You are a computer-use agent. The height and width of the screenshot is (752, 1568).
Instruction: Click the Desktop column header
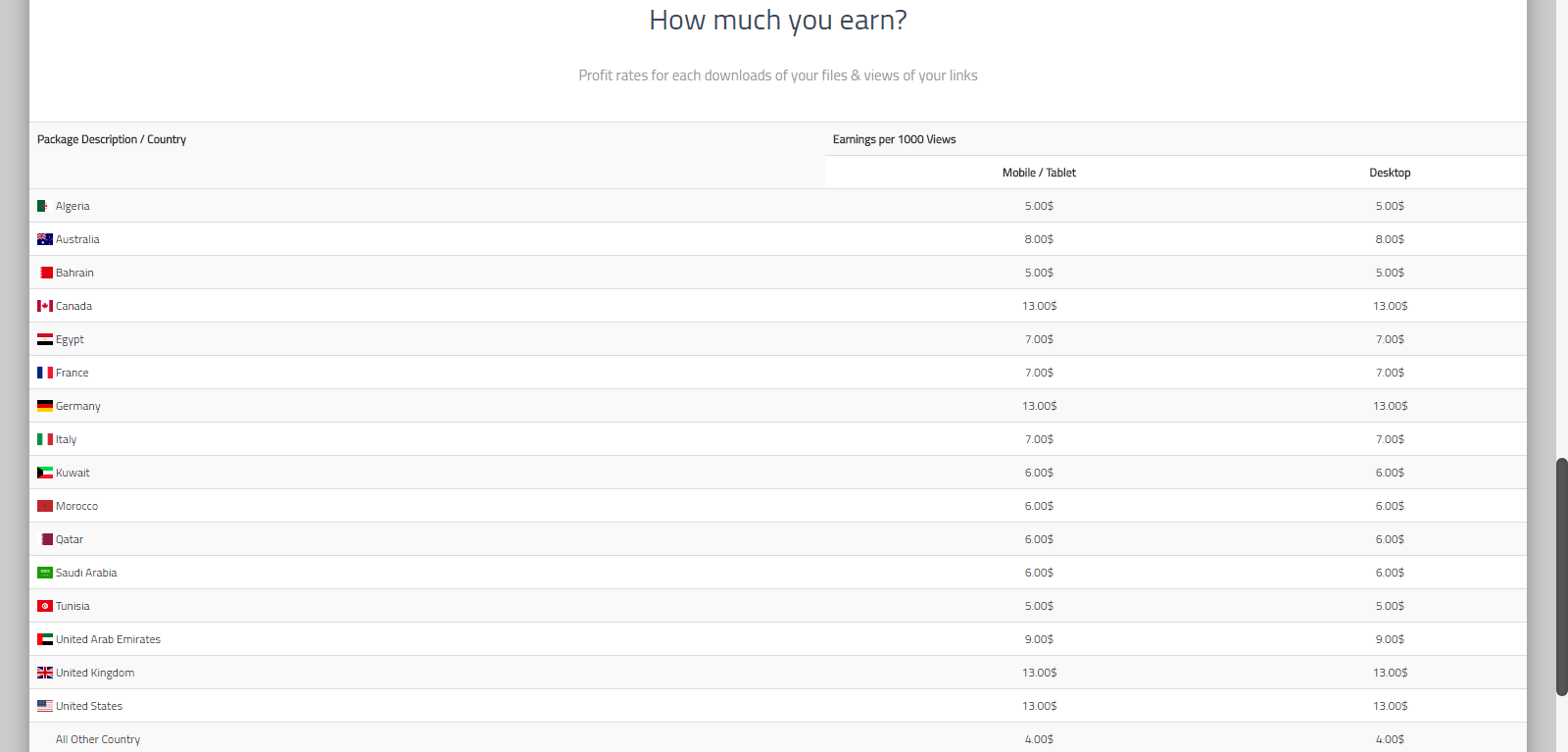(1390, 173)
